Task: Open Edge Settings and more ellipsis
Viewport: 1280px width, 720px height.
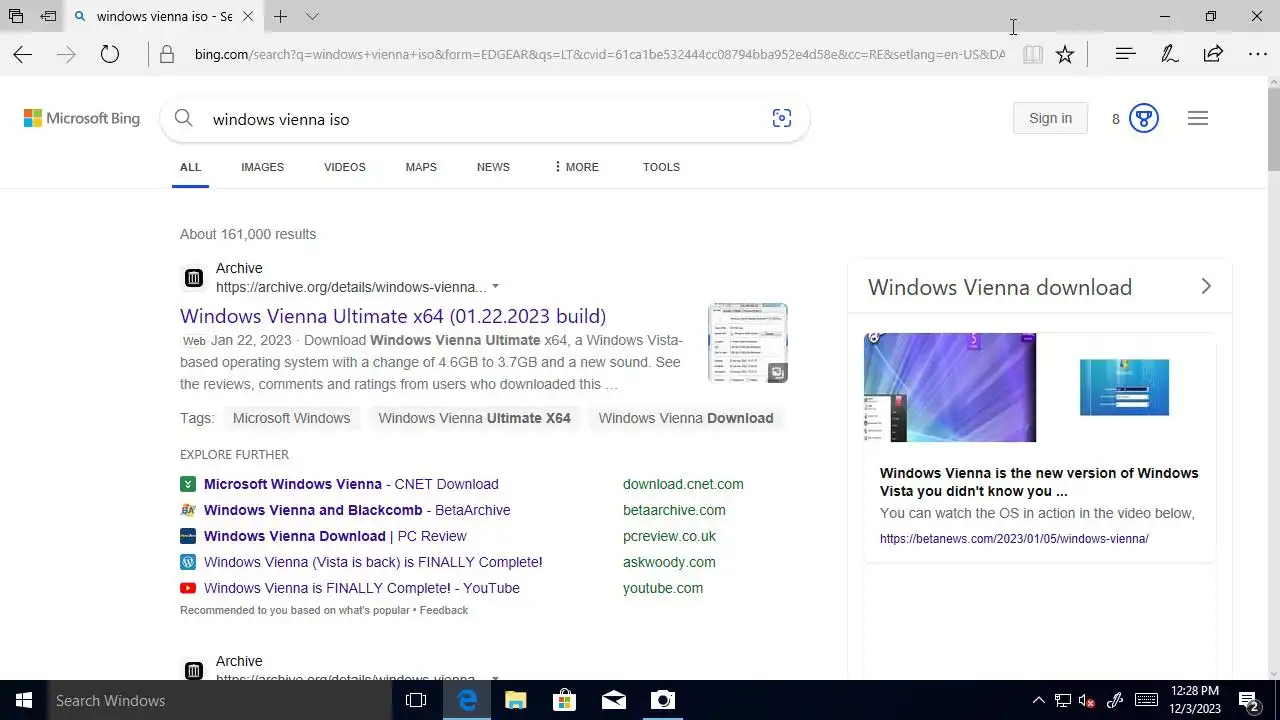Action: point(1257,54)
